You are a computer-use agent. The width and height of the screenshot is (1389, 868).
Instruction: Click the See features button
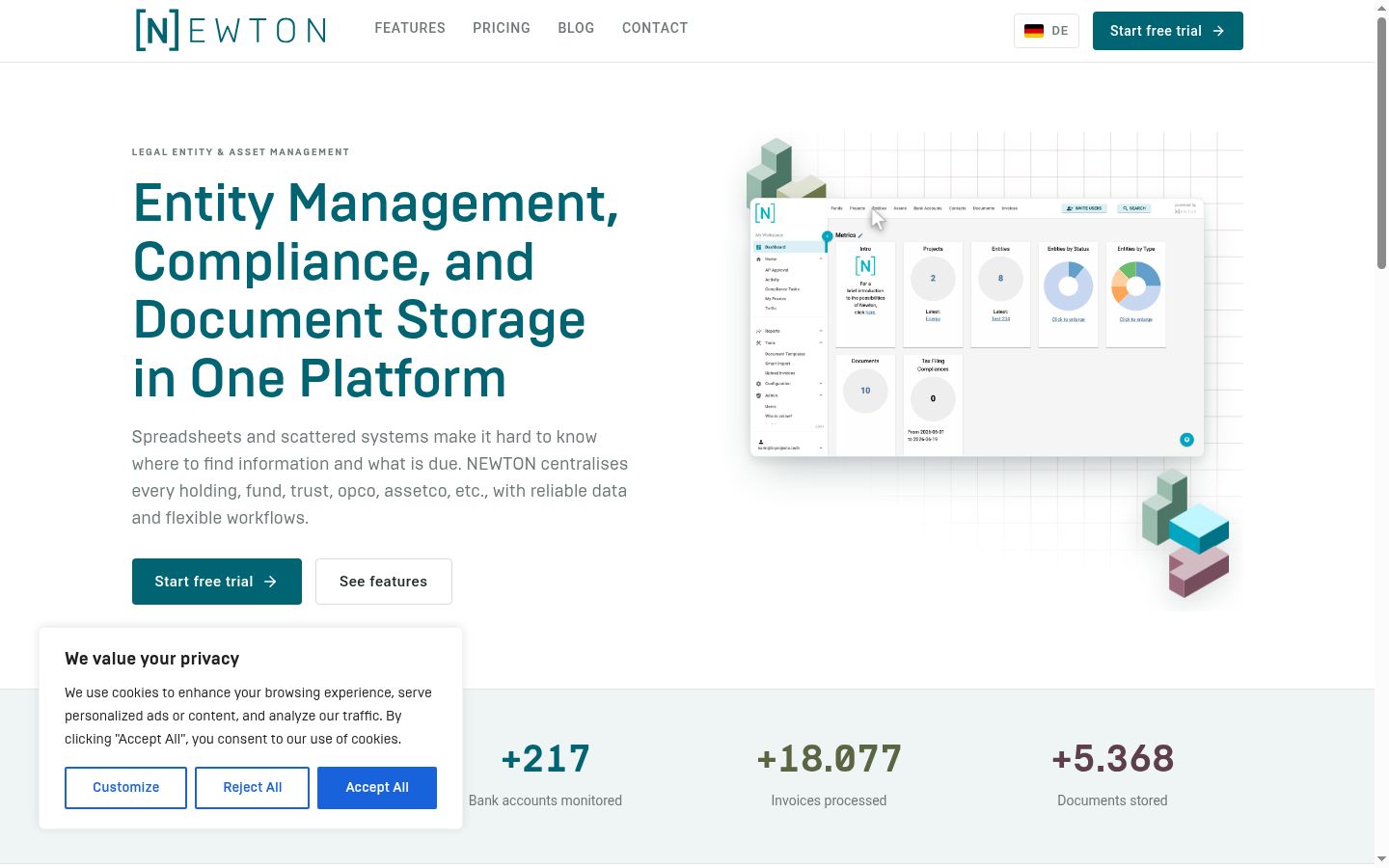[384, 582]
